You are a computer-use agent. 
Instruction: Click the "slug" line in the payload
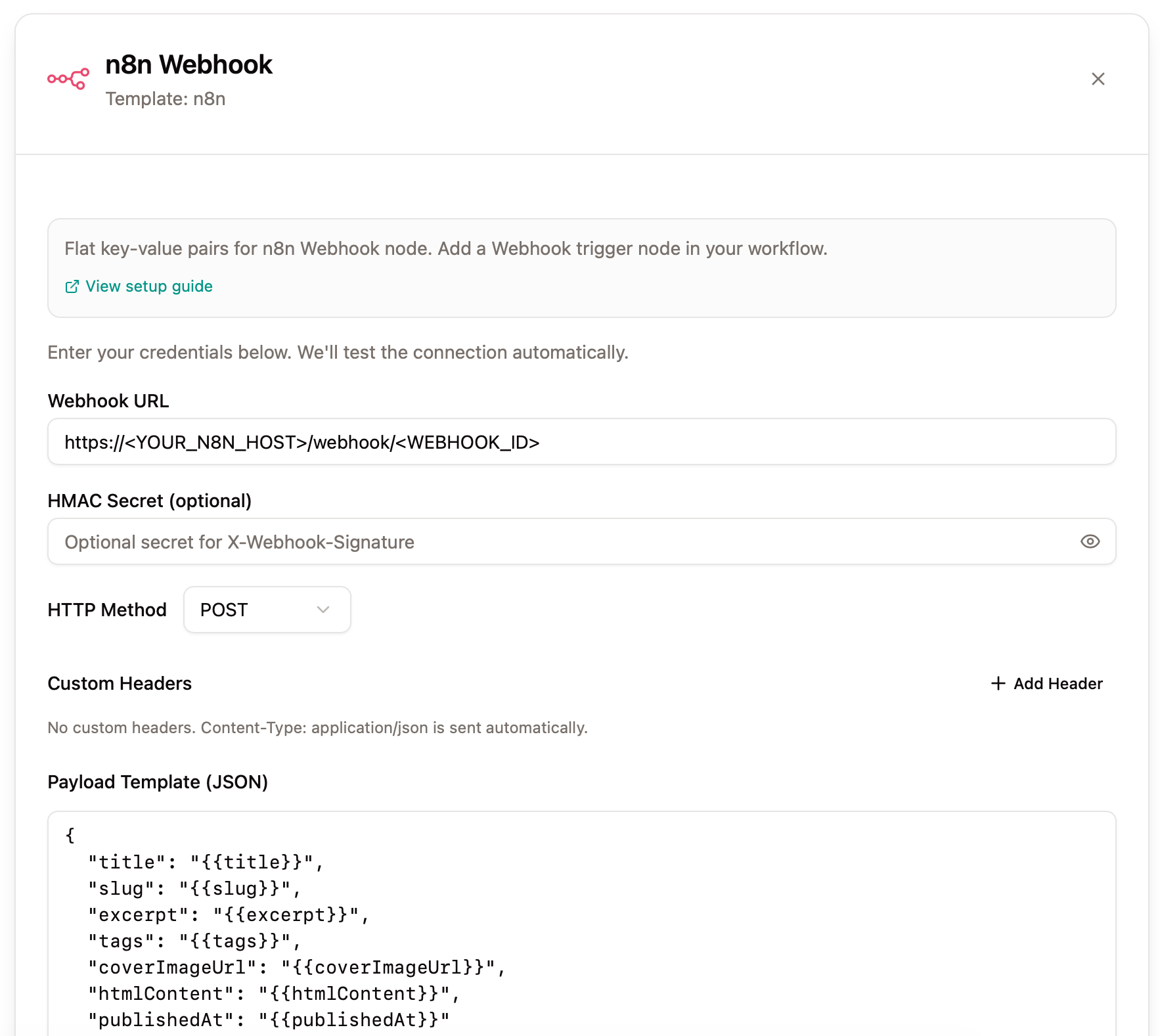coord(195,889)
